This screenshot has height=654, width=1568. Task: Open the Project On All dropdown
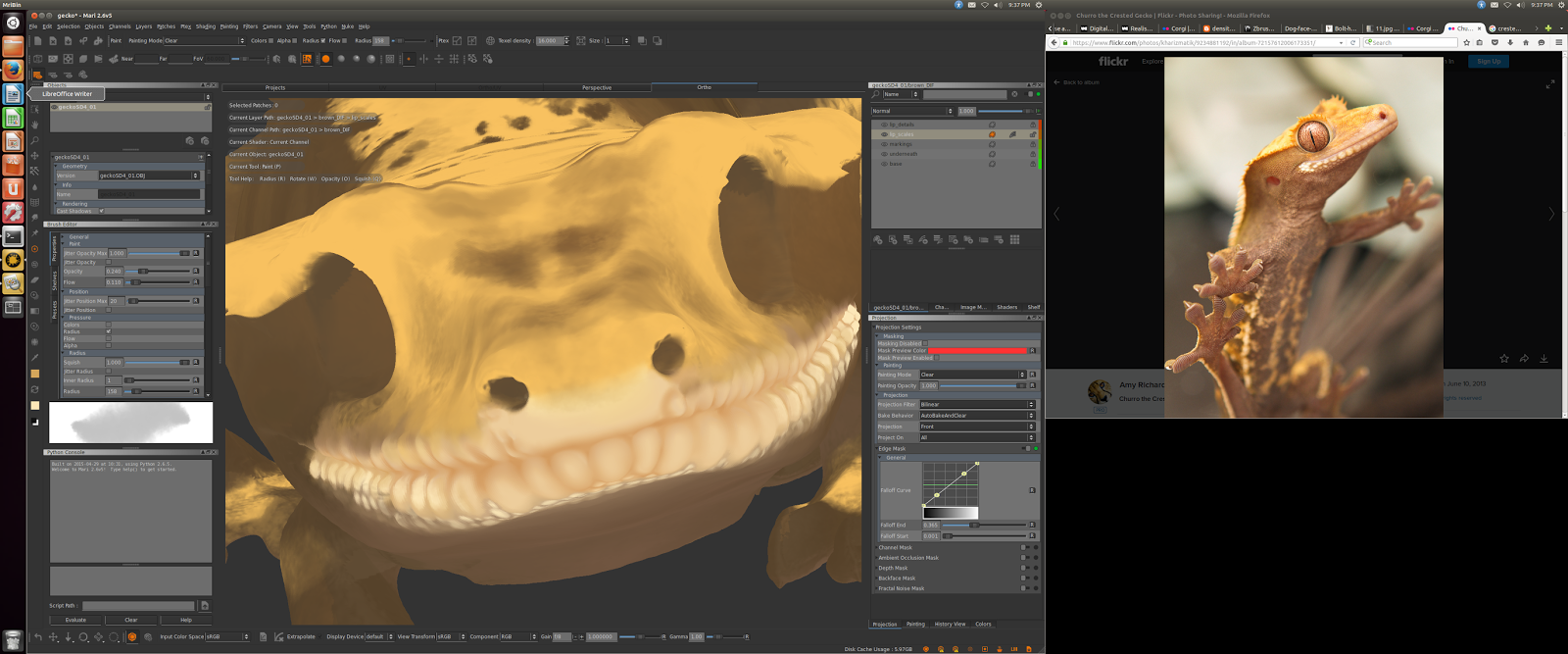tap(976, 437)
